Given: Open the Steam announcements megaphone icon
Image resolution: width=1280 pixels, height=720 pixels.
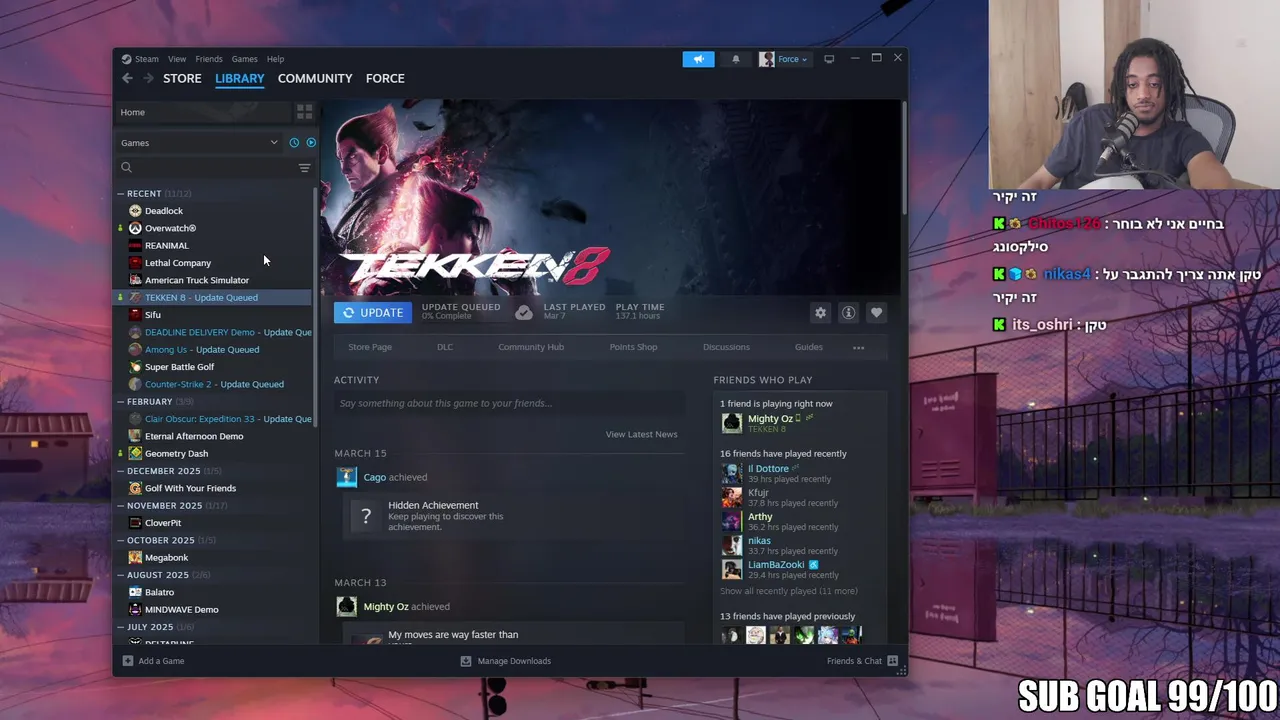Looking at the screenshot, I should click(x=699, y=59).
